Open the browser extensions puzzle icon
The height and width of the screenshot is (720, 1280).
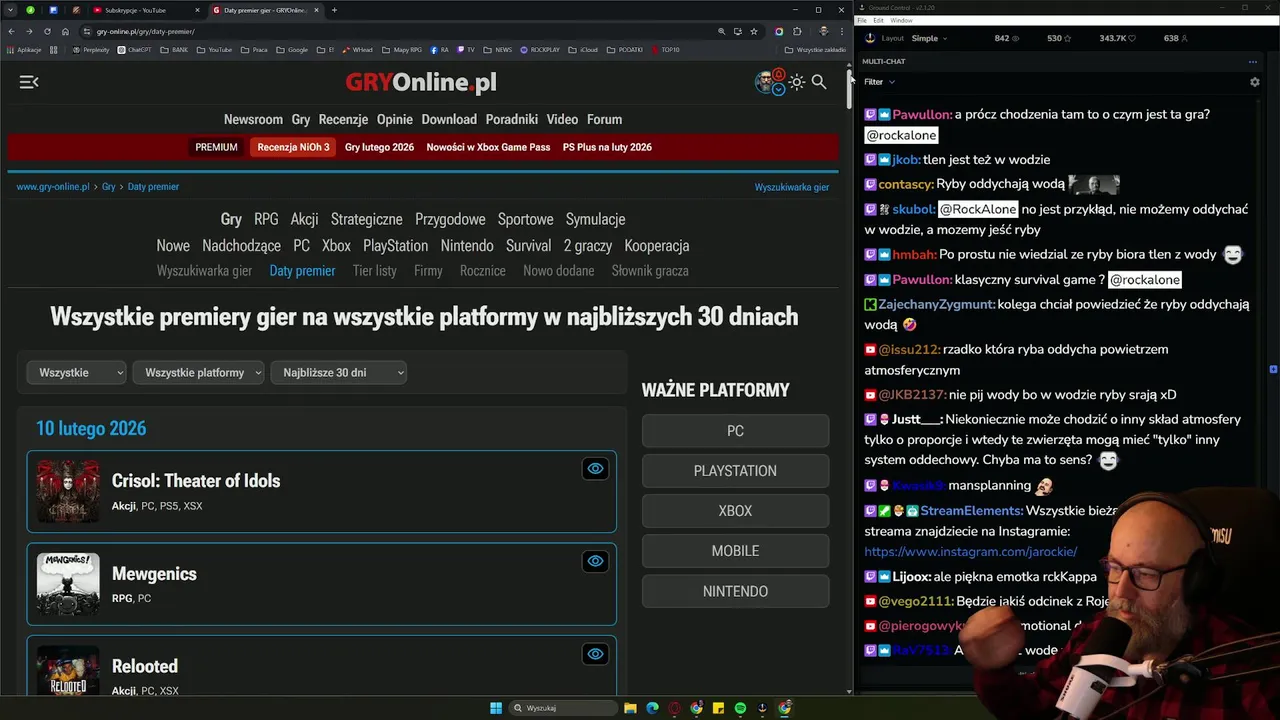tap(797, 31)
